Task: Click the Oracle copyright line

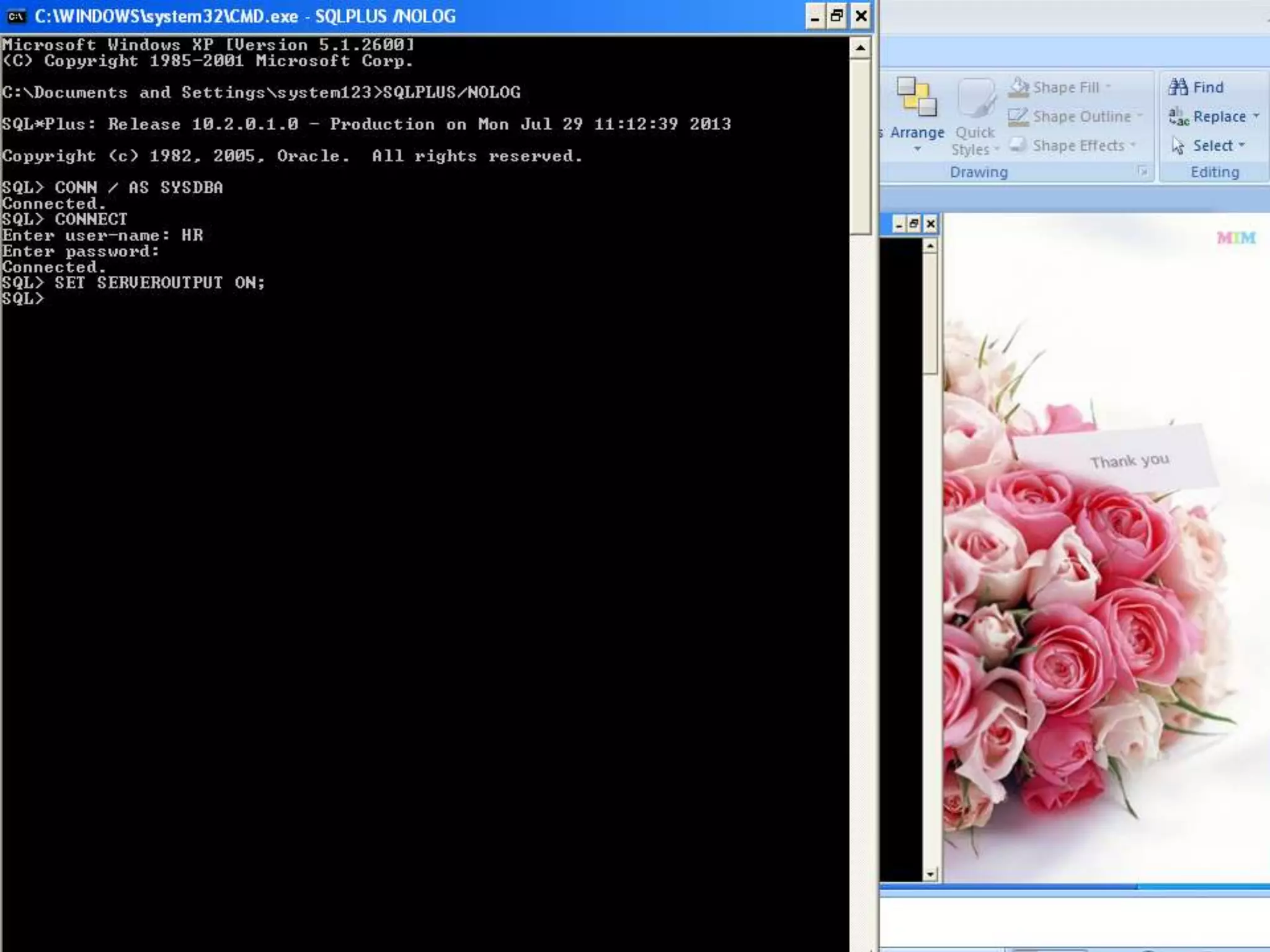Action: 292,156
